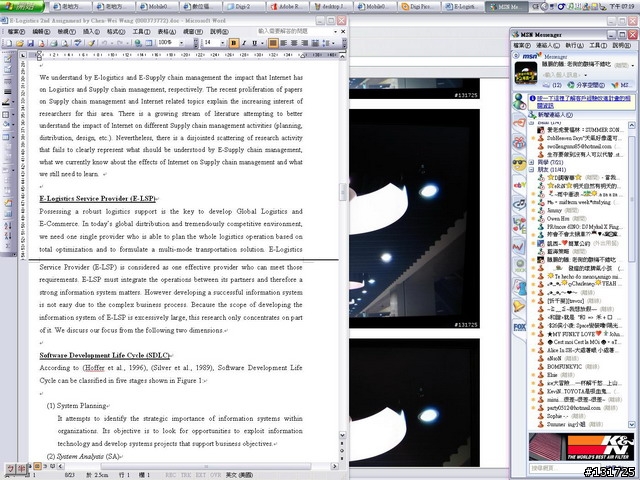Open the MSN personal message dropdown
The width and height of the screenshot is (640, 480).
click(586, 75)
